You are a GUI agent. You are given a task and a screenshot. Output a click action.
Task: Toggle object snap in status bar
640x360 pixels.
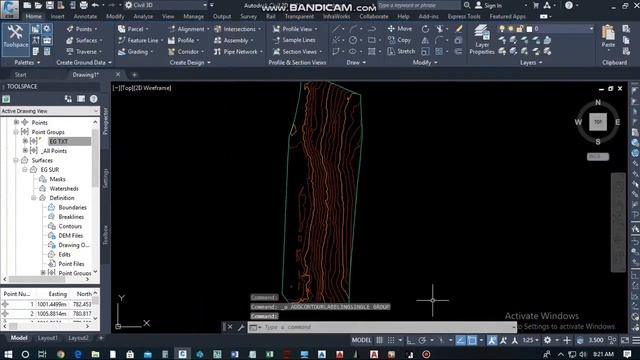[472, 340]
